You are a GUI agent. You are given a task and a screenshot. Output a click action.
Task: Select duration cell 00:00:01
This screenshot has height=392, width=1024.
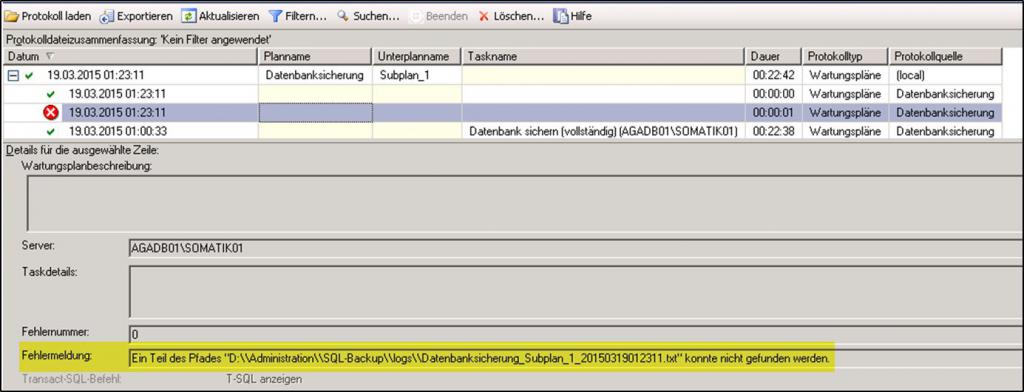tap(774, 113)
